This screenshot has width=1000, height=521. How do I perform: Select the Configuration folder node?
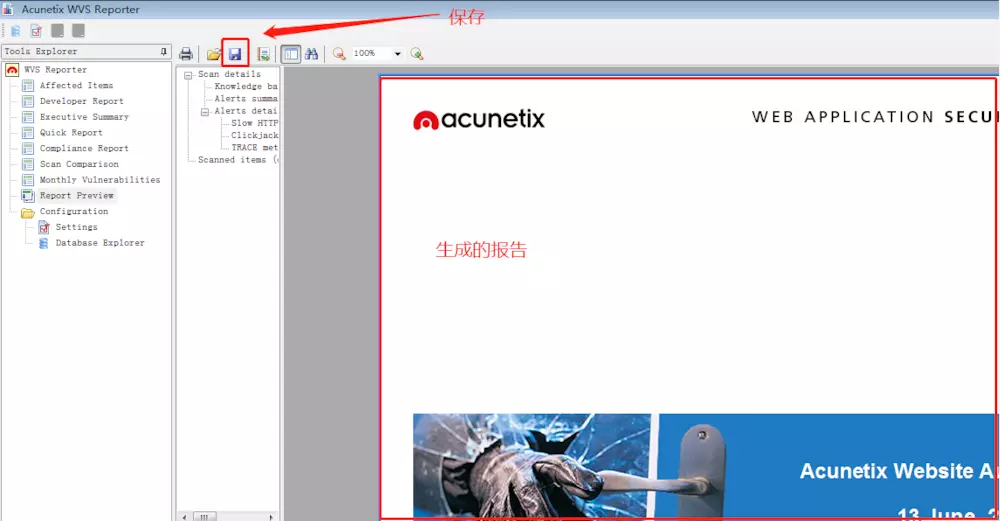tap(74, 211)
